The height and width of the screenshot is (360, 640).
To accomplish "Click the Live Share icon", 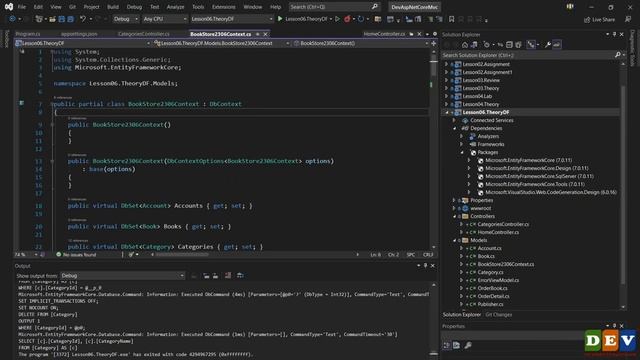I will click(x=587, y=19).
